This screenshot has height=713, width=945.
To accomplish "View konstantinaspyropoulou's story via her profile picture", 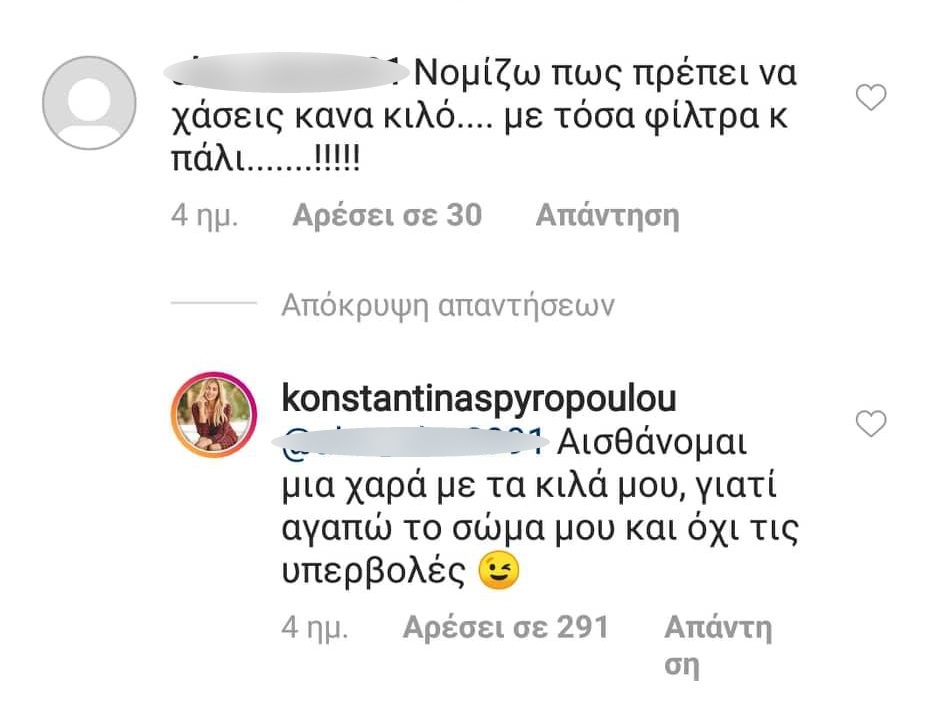I will (215, 415).
